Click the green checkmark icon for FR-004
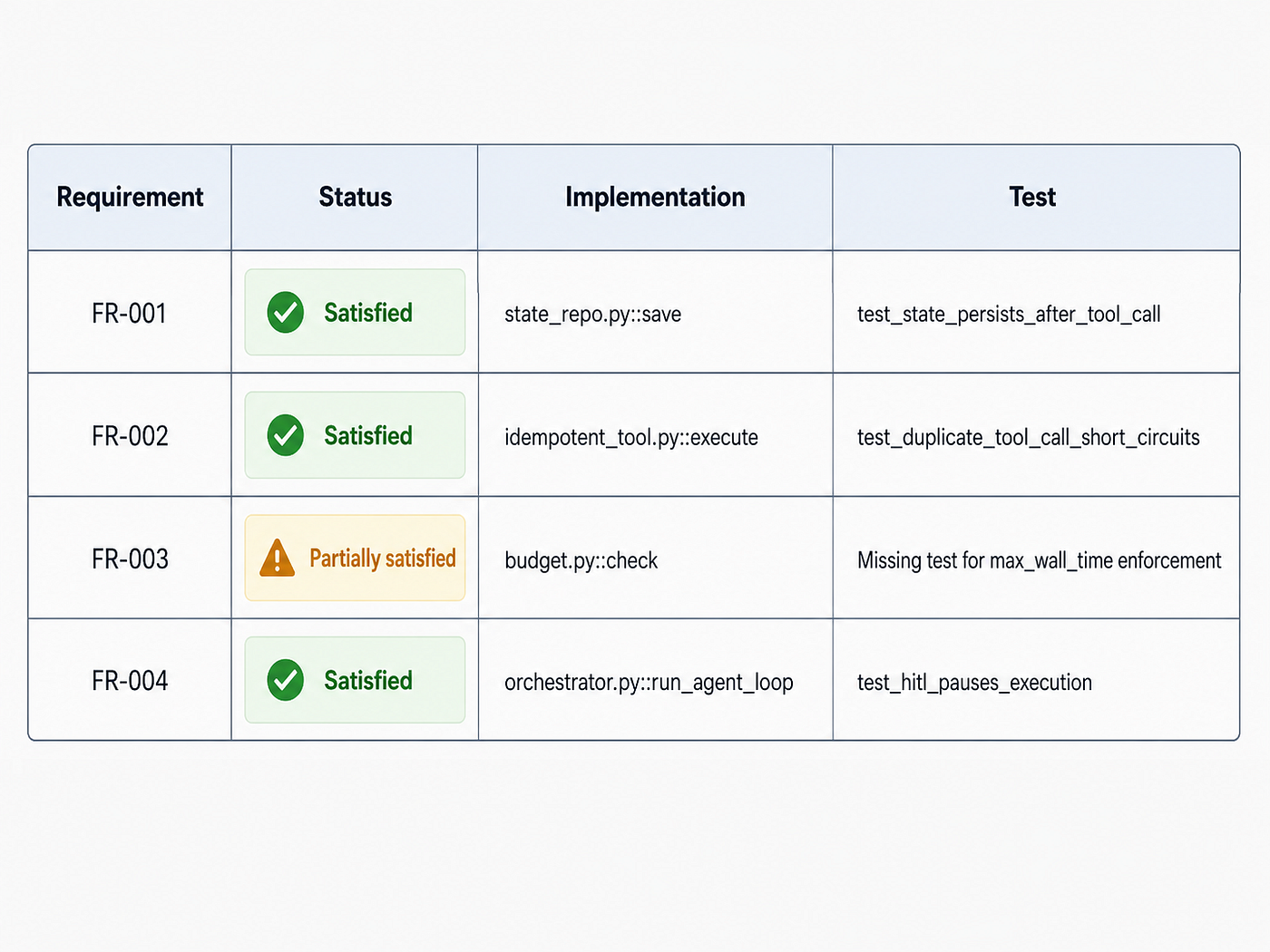1270x952 pixels. (x=286, y=680)
